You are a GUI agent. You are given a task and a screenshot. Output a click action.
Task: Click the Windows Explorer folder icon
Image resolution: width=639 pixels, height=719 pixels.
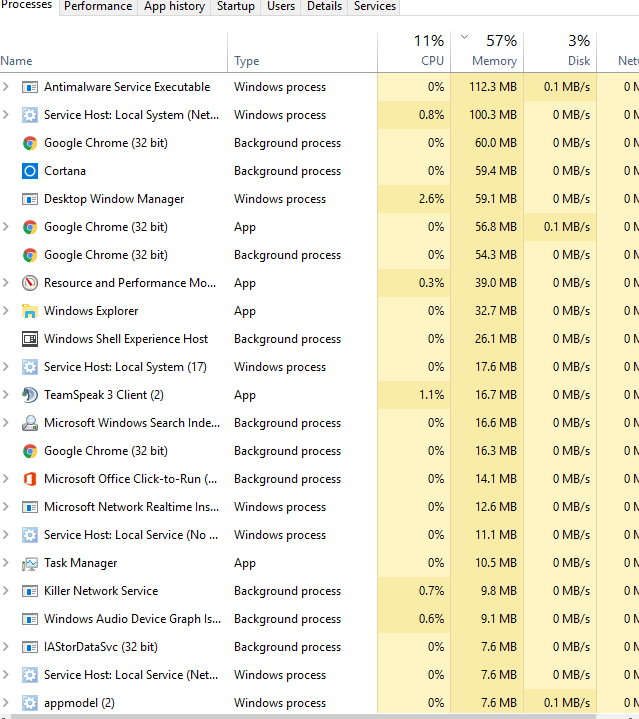pos(30,311)
